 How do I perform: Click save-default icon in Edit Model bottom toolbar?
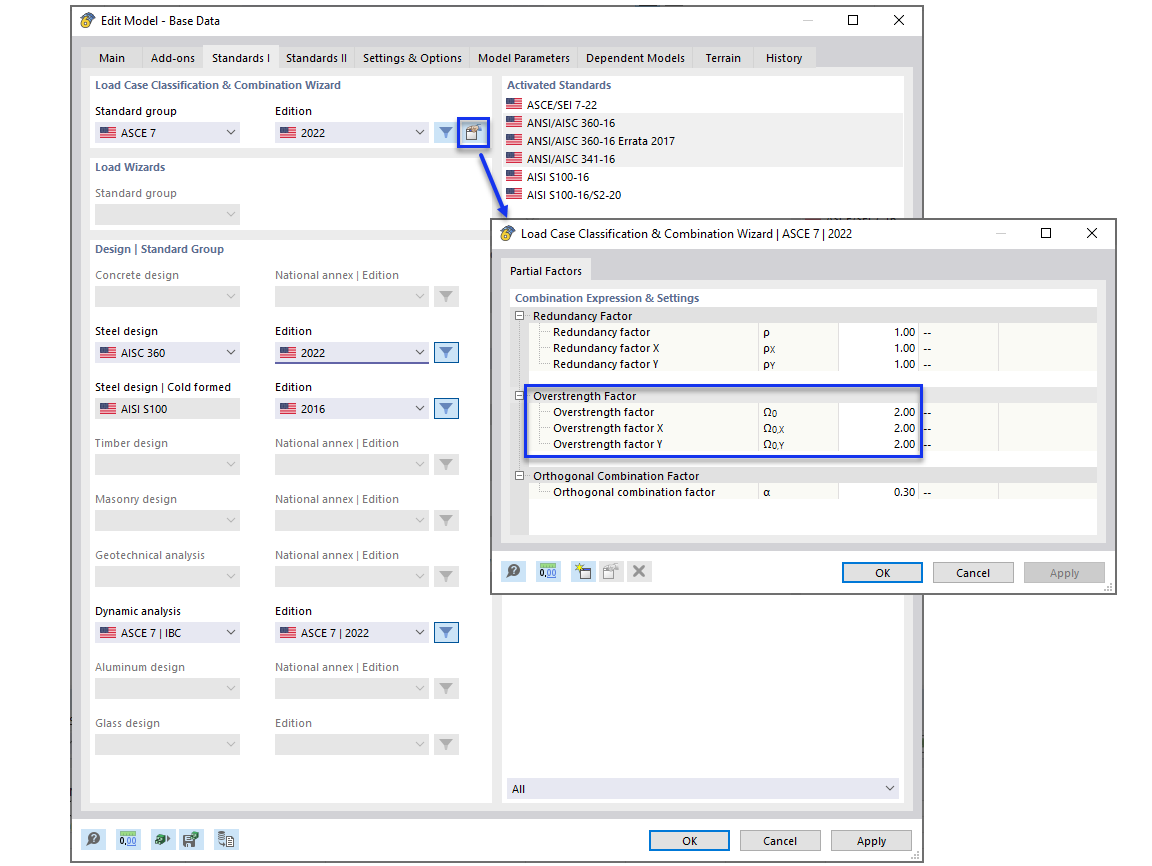191,840
